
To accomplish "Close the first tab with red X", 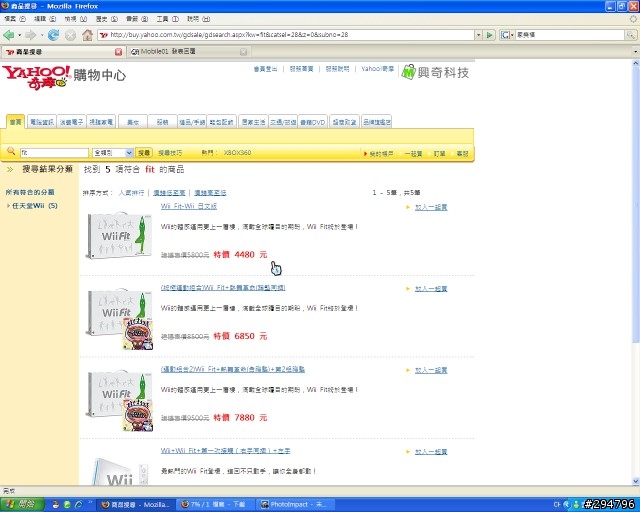I will point(118,52).
